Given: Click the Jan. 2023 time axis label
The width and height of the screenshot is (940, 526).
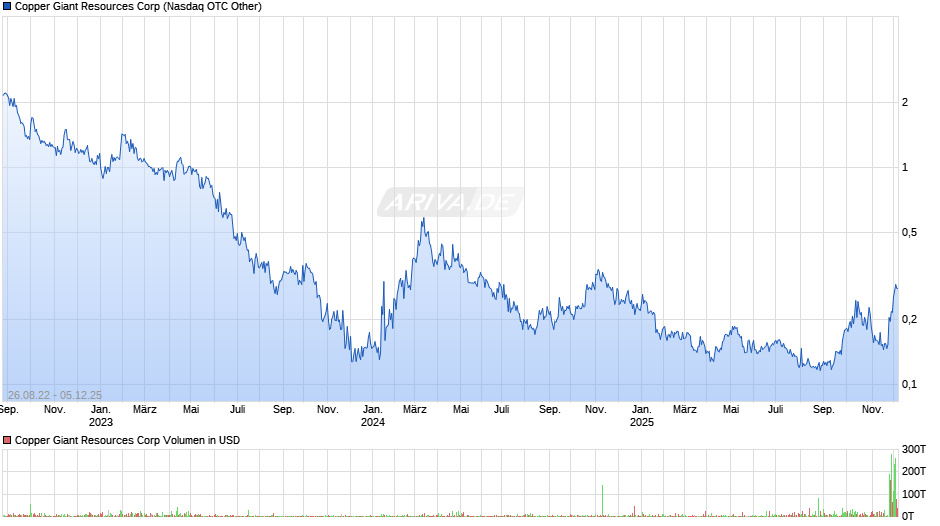Looking at the screenshot, I should tap(101, 416).
